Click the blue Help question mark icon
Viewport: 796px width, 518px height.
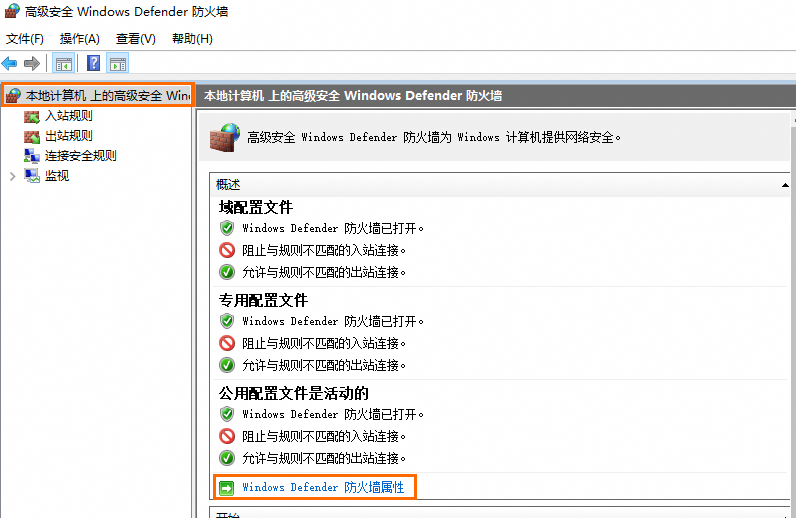93,64
